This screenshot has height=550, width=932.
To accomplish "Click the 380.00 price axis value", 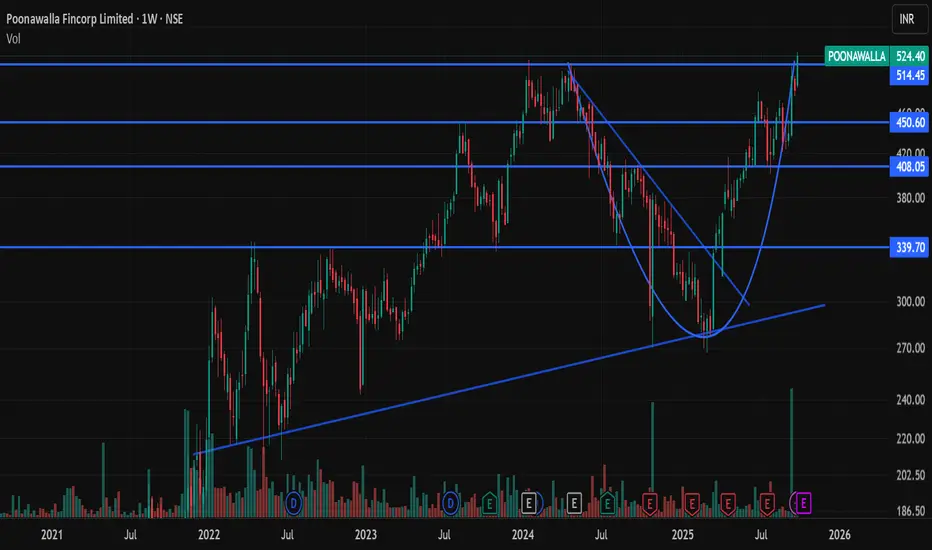I will click(x=911, y=198).
